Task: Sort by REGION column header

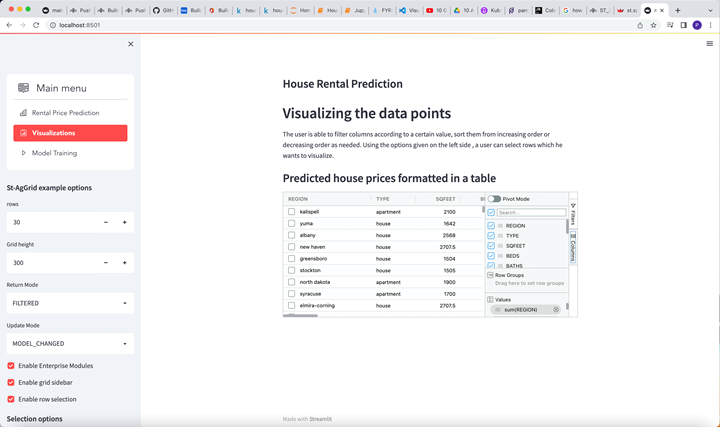Action: click(x=298, y=199)
